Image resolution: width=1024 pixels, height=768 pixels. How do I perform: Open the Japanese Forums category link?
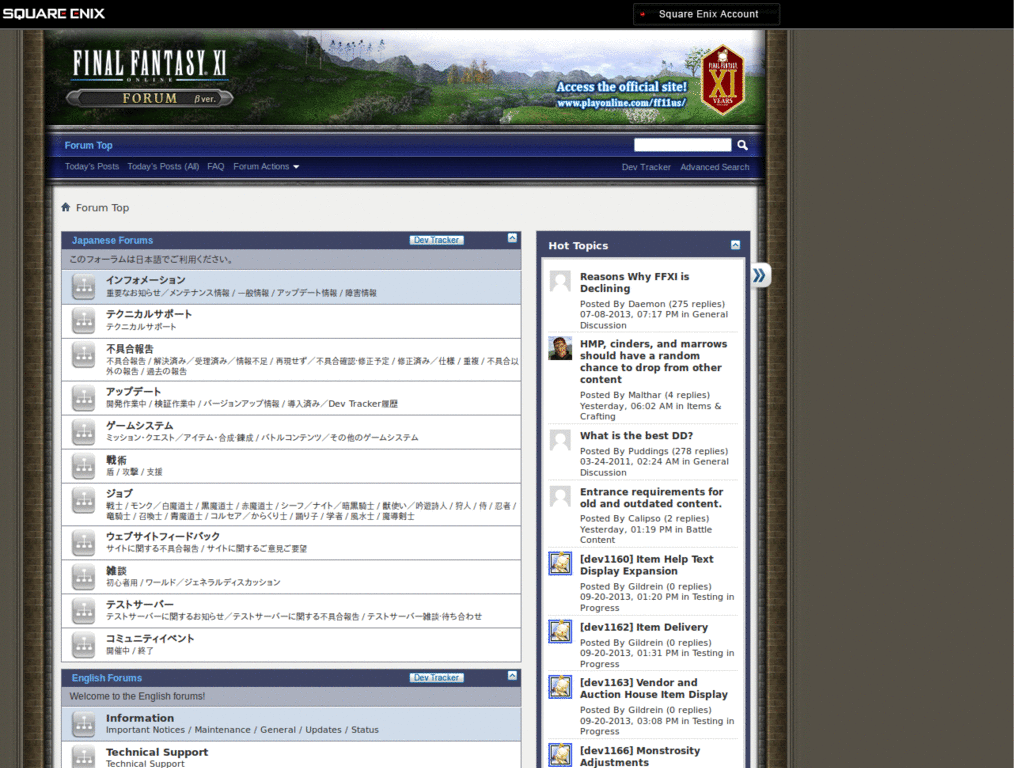[x=112, y=240]
